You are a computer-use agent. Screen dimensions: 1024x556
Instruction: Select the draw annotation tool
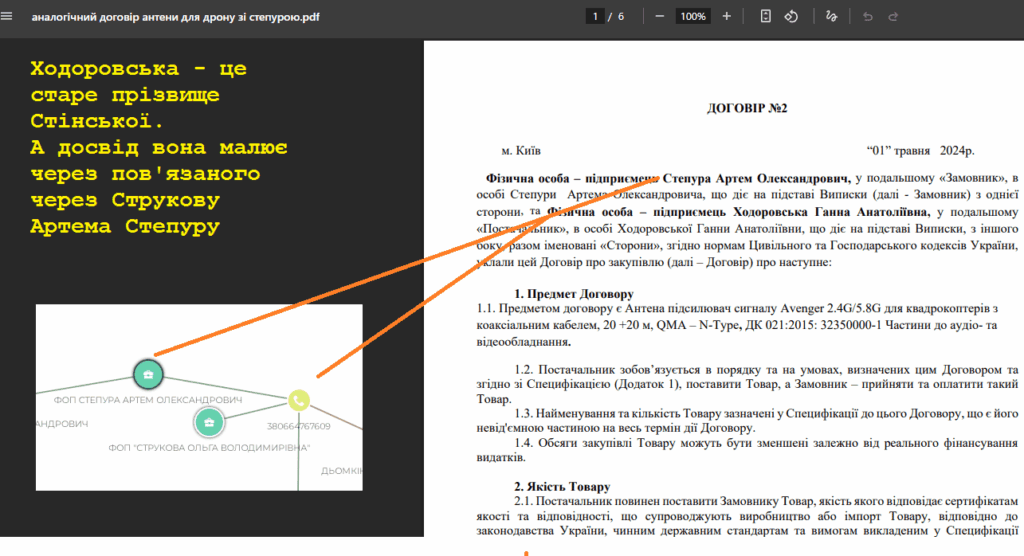(x=832, y=16)
